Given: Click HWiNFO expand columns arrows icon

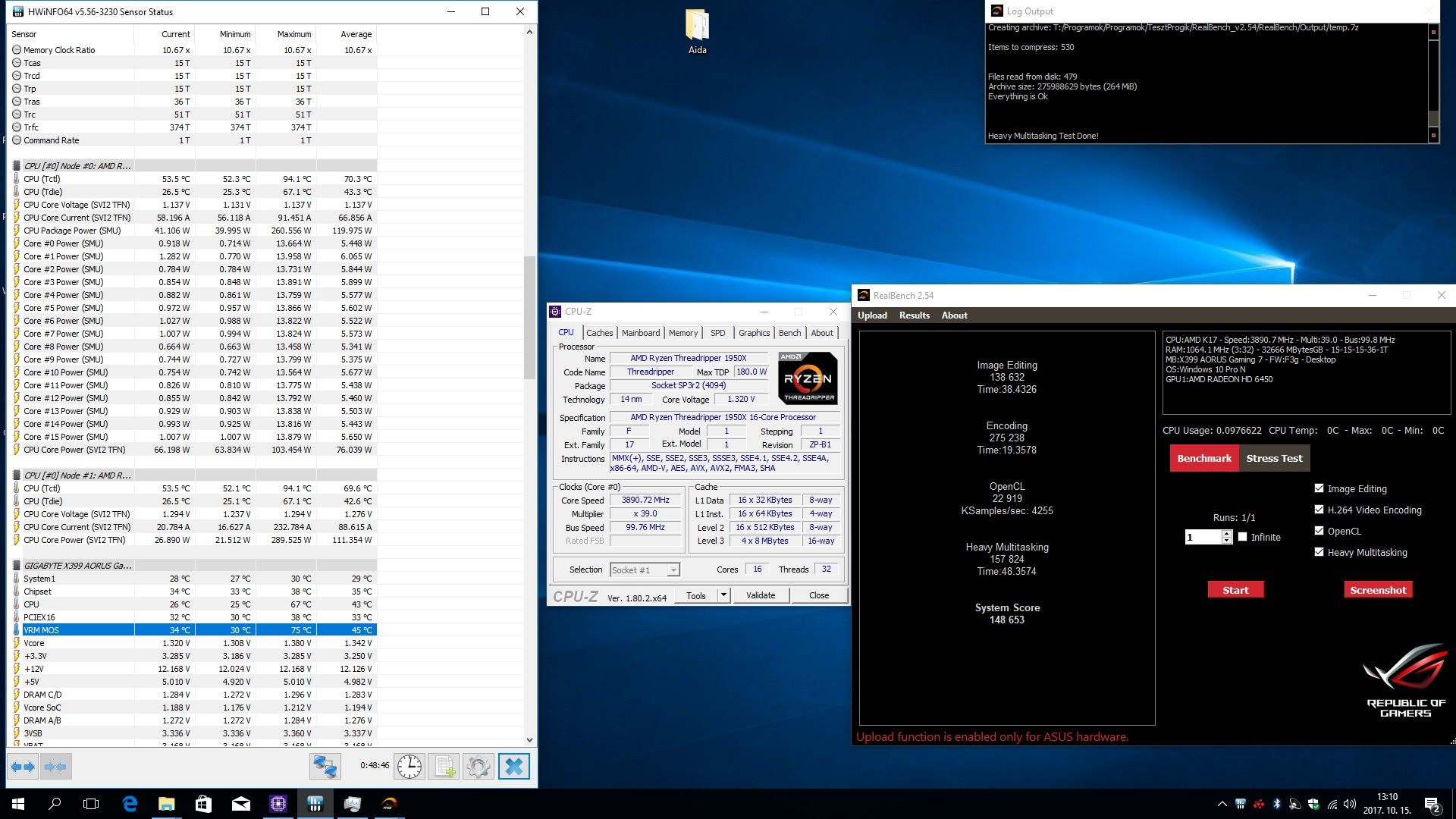Looking at the screenshot, I should [x=24, y=767].
